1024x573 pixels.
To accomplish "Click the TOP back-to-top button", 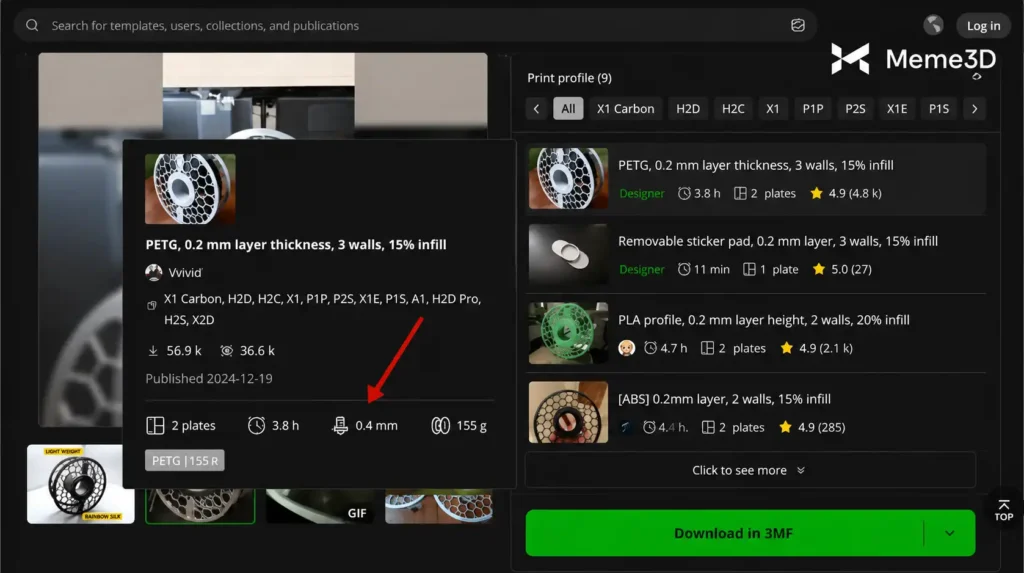I will [x=1004, y=510].
